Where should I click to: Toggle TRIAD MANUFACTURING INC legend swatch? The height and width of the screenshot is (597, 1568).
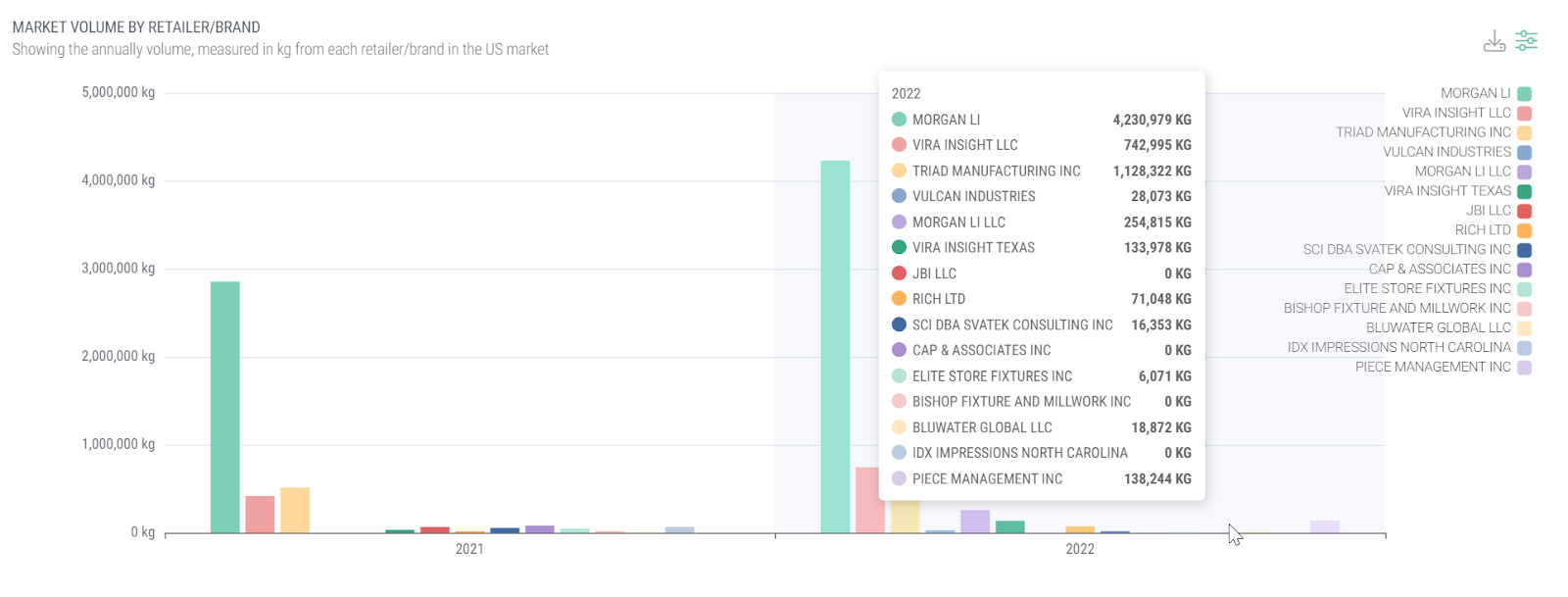tap(1524, 133)
